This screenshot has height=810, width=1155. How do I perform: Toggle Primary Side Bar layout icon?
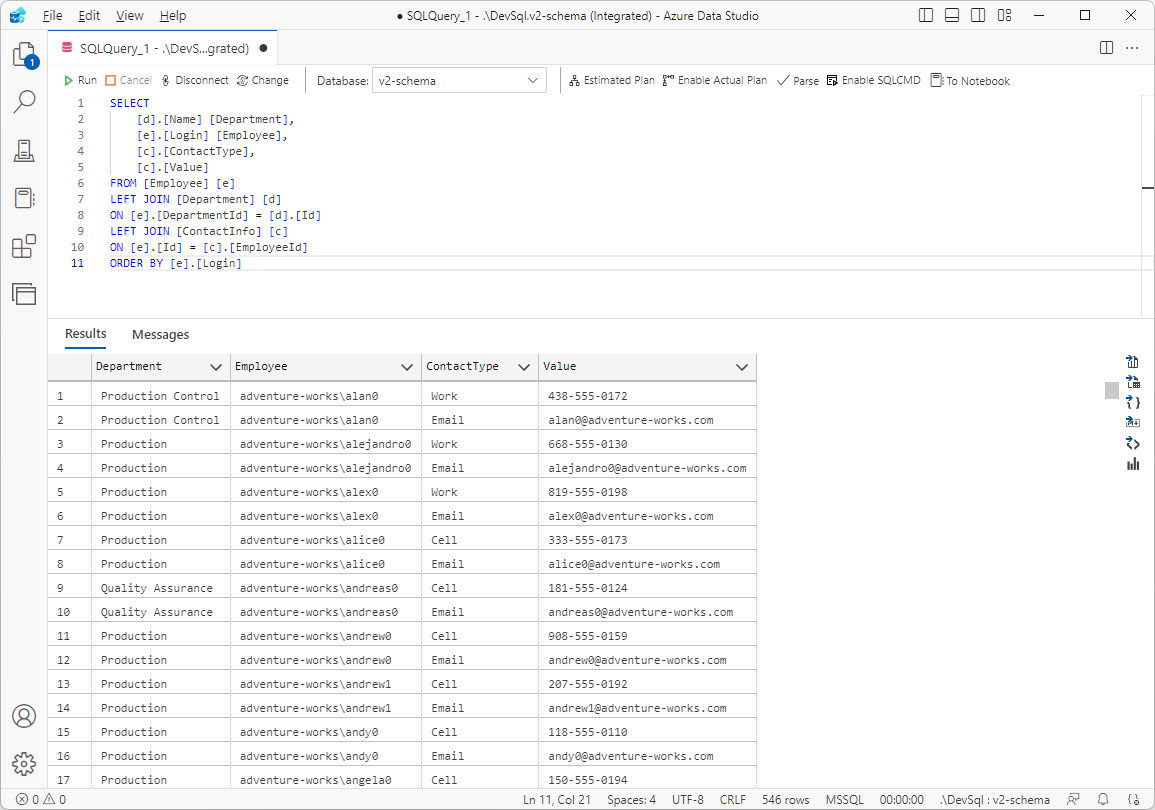[926, 15]
